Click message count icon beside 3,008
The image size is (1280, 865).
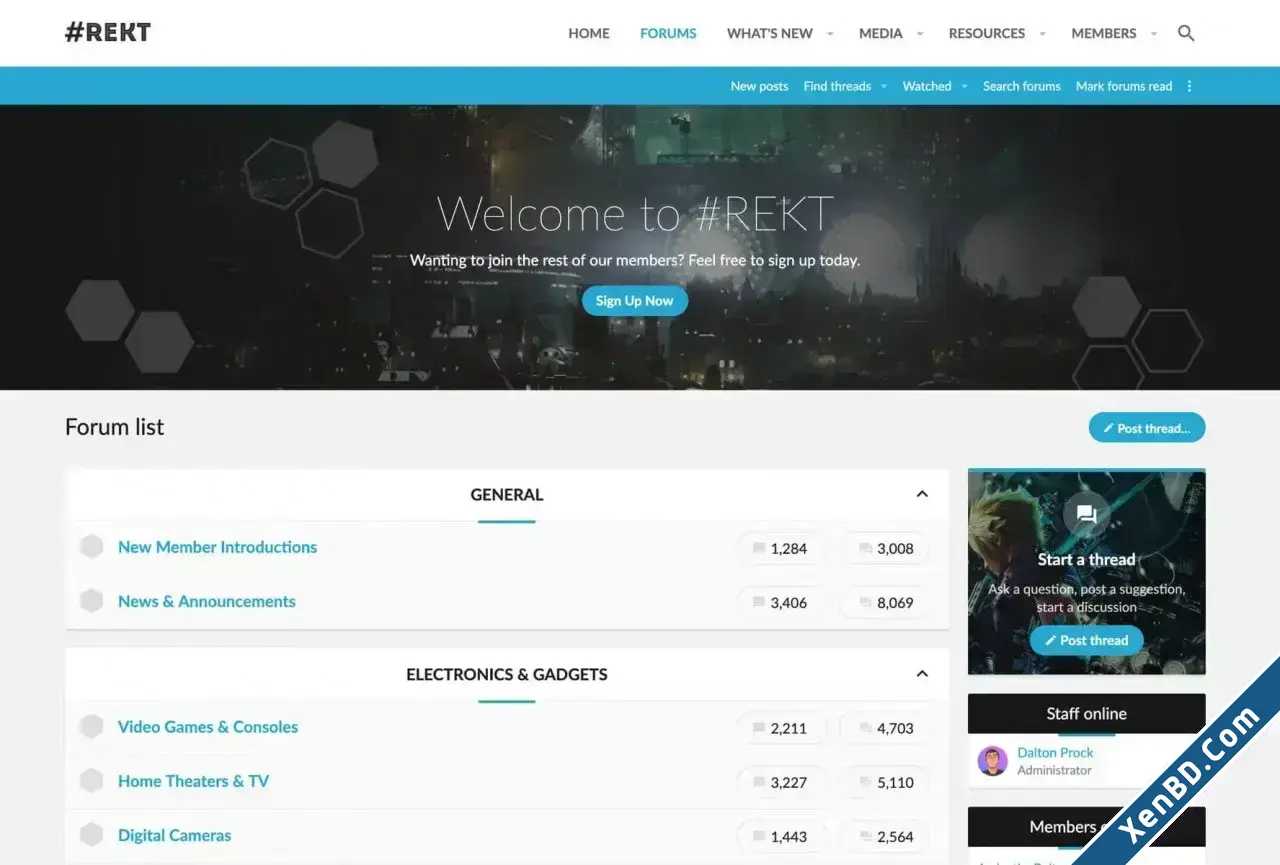865,548
